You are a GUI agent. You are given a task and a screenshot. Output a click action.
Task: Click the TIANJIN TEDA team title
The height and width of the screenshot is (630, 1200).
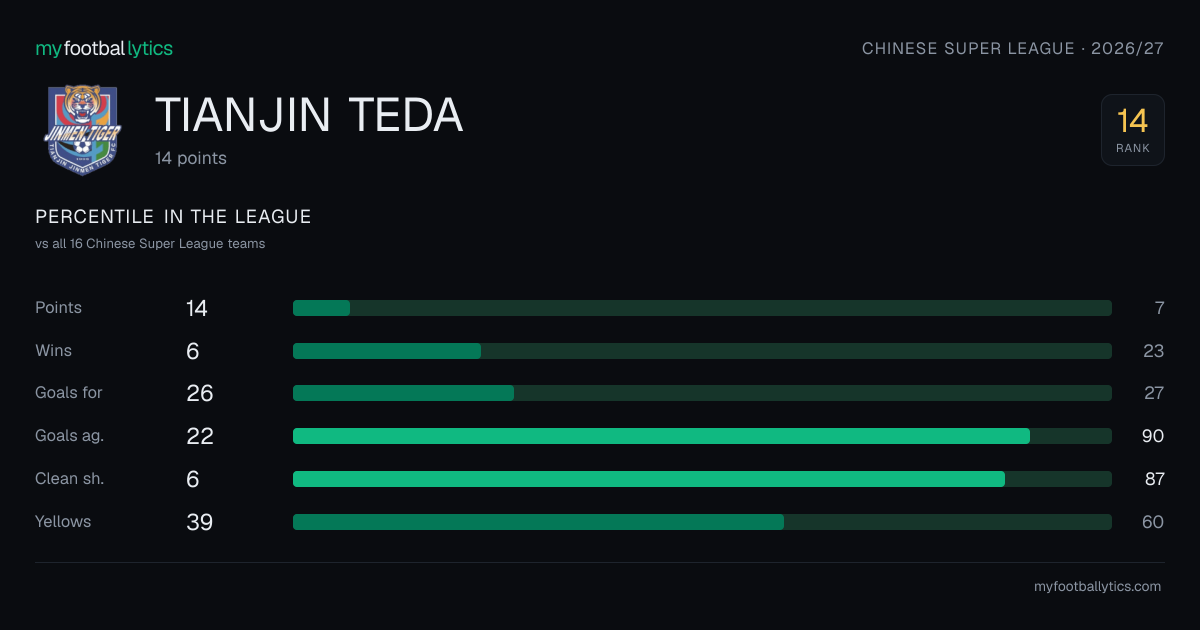tap(309, 116)
